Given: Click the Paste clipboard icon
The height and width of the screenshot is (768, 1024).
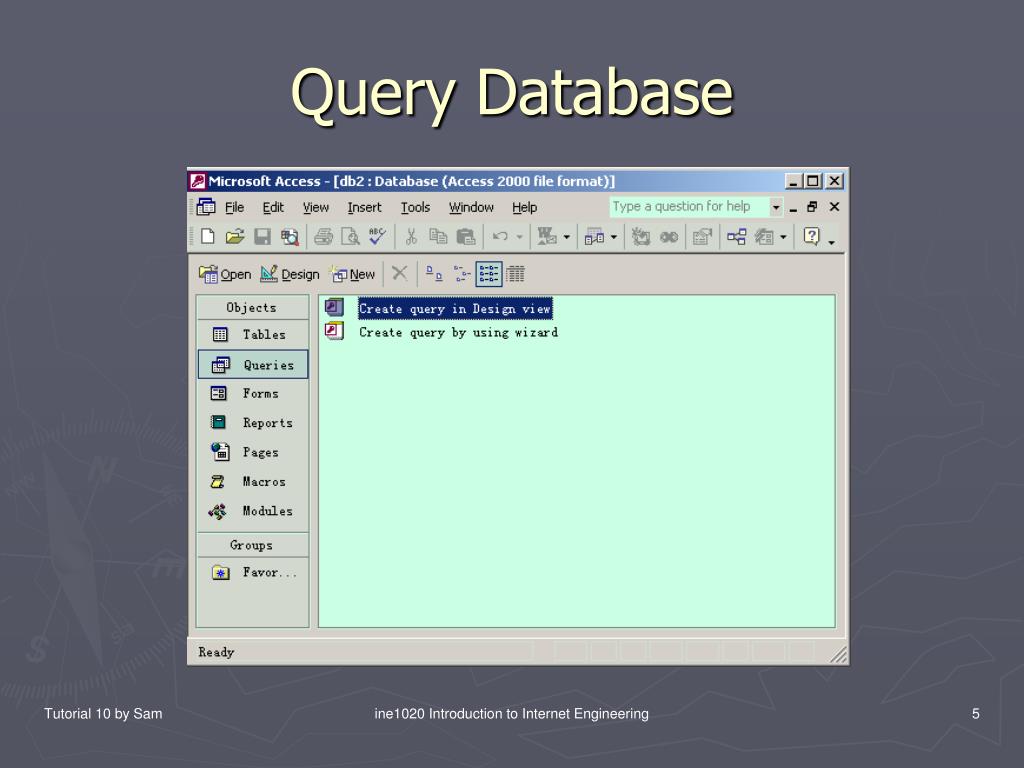Looking at the screenshot, I should point(465,237).
